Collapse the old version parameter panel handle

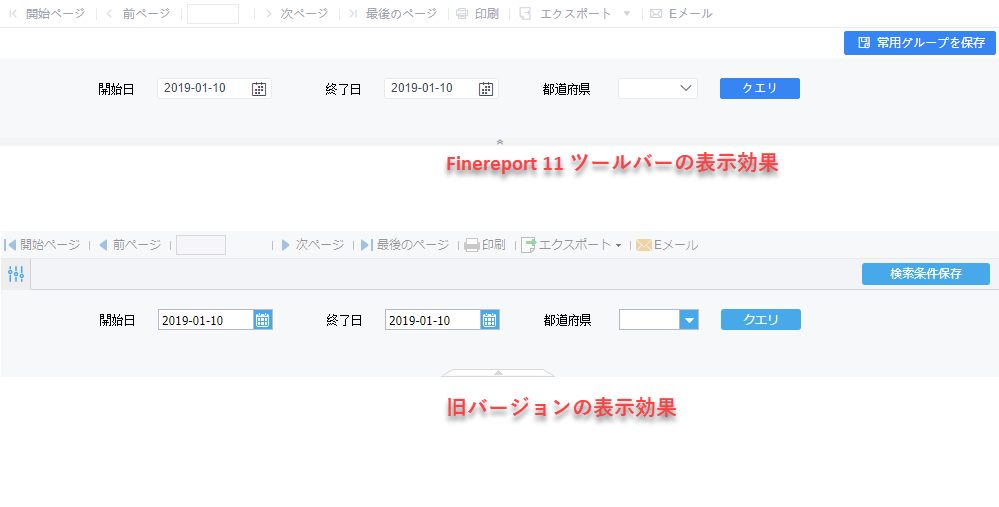pyautogui.click(x=498, y=373)
